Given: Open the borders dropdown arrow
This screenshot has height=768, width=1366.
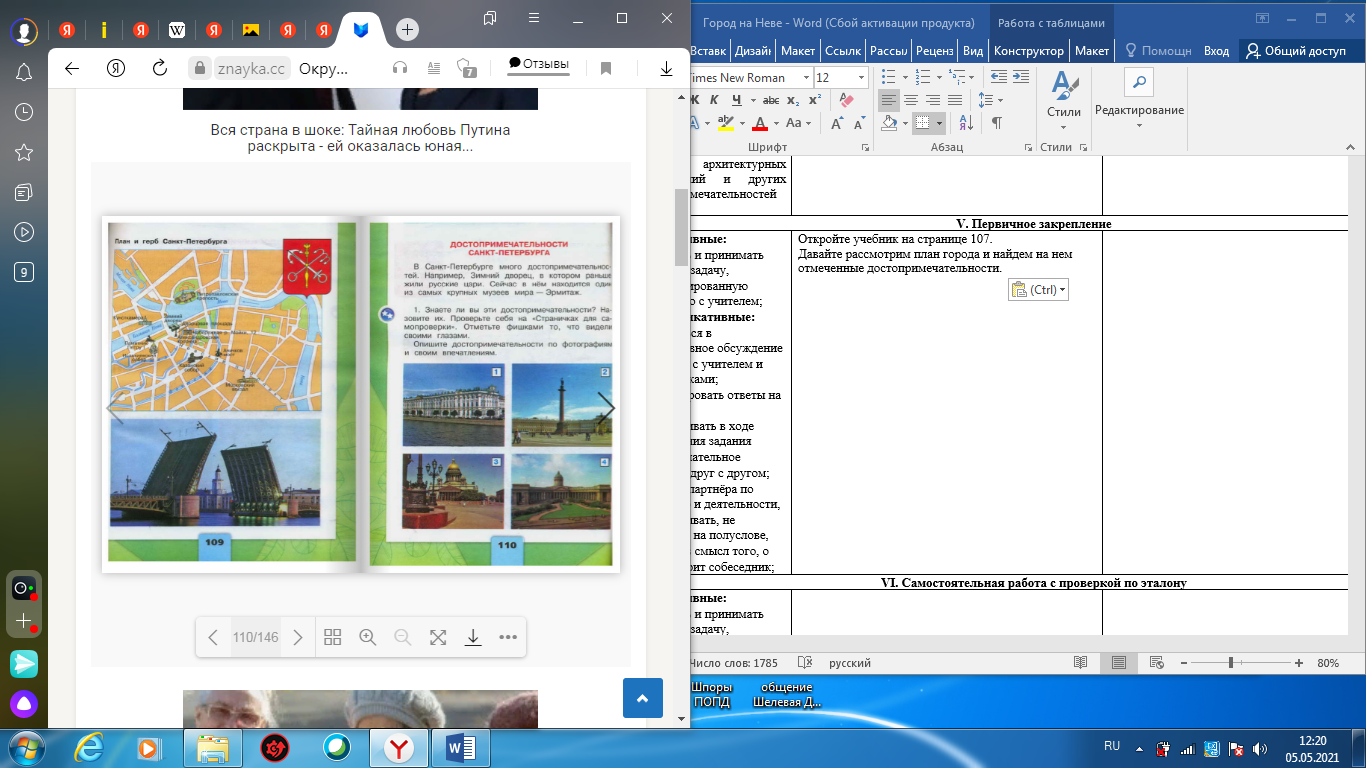Looking at the screenshot, I should [941, 123].
